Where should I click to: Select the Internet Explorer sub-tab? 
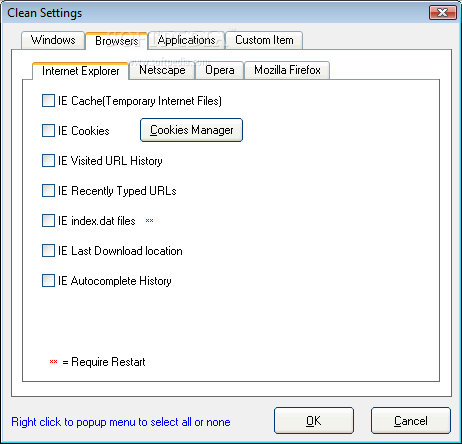click(x=80, y=71)
